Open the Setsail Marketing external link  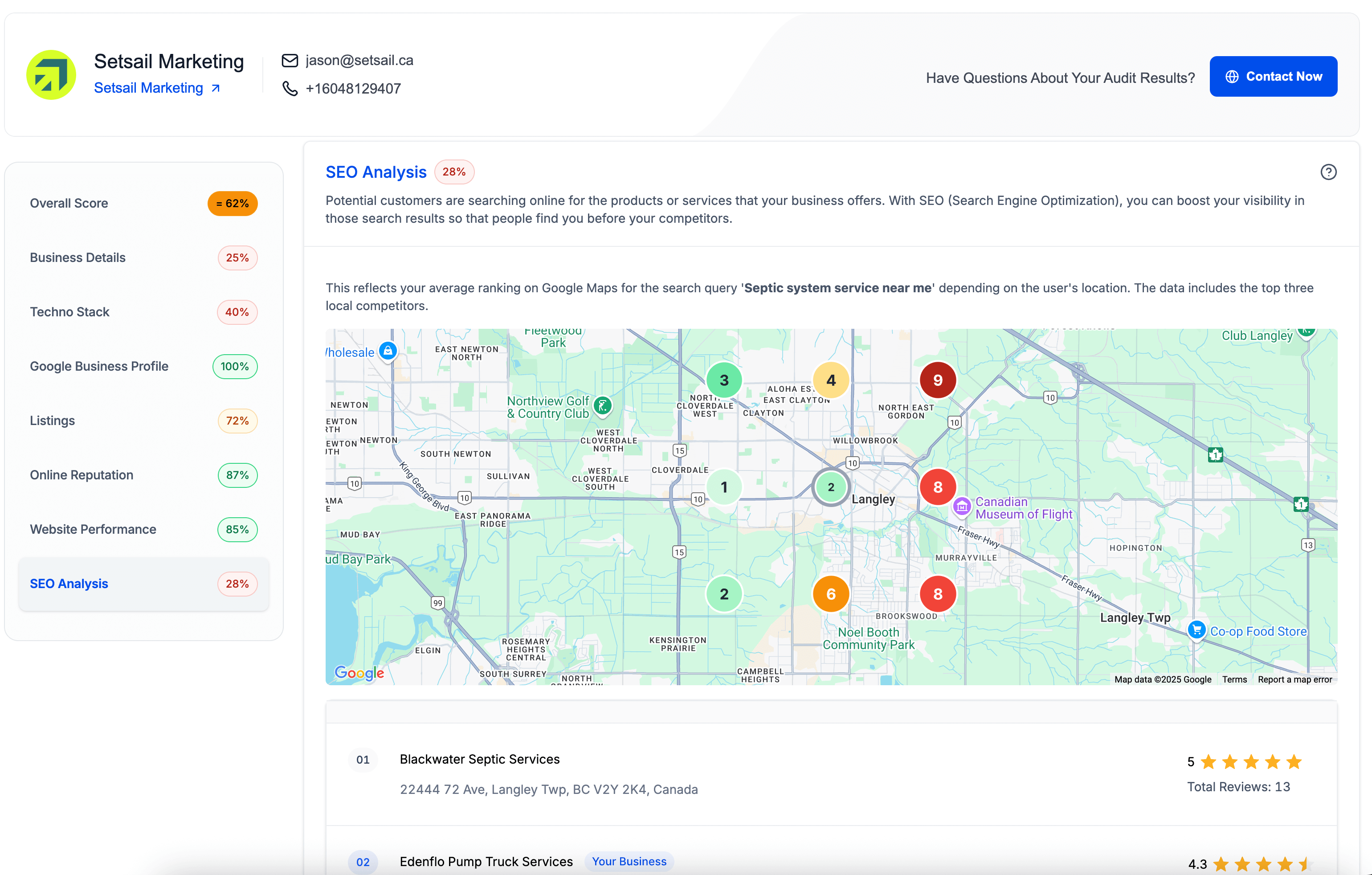coord(157,88)
